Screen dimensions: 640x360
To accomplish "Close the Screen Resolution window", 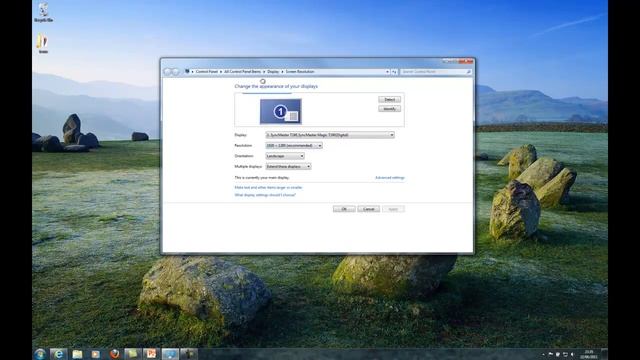I will (466, 61).
